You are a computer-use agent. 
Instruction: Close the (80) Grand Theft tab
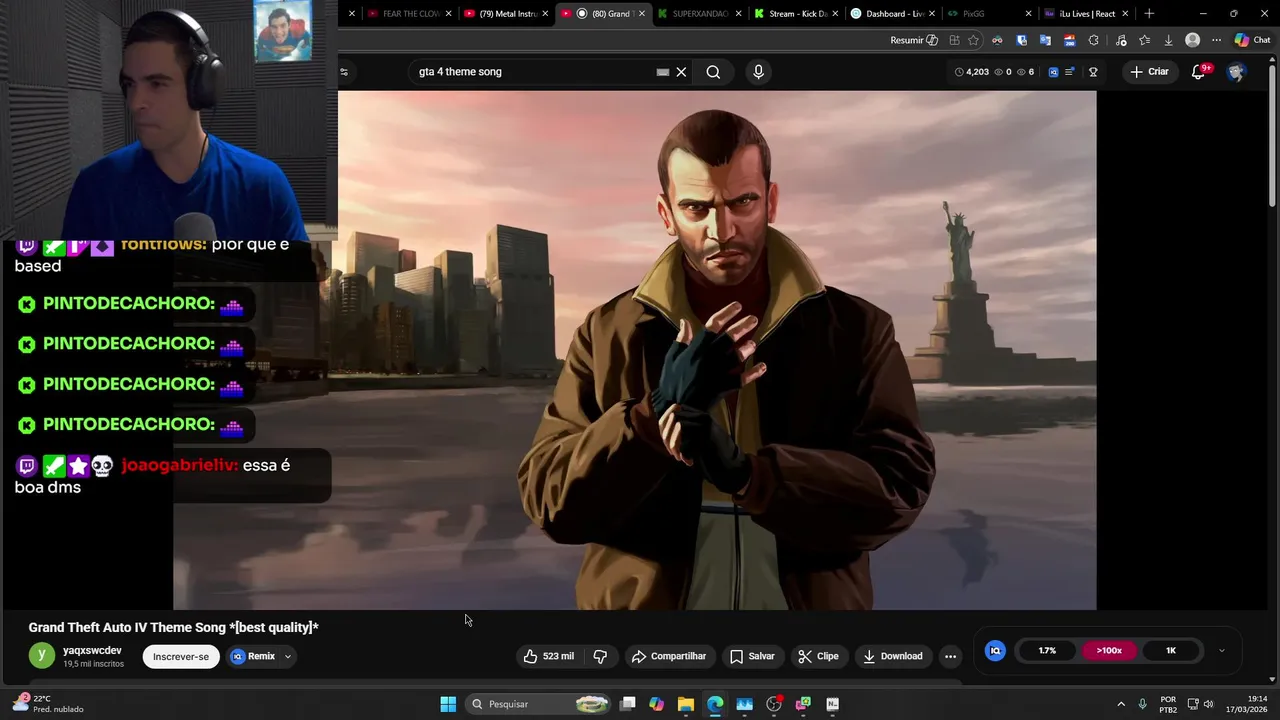tap(640, 14)
